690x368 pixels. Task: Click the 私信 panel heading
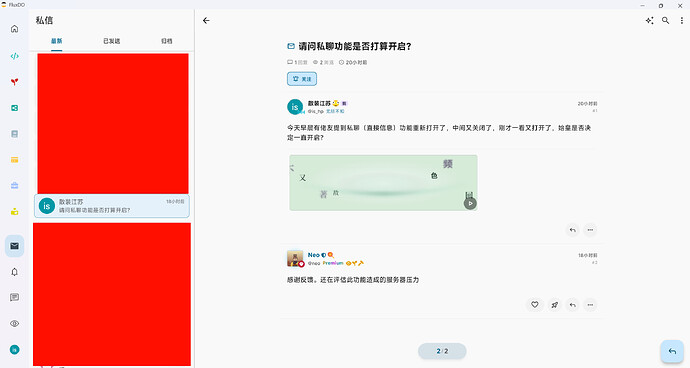(44, 20)
